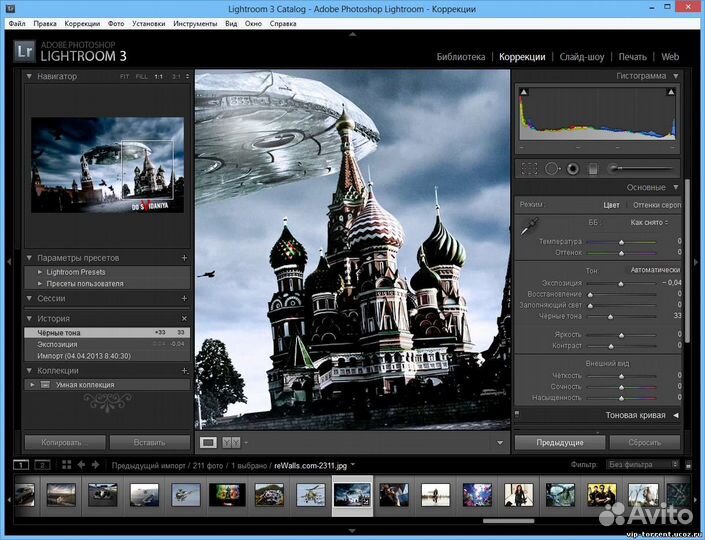Go back with filmstrip left arrow

[81, 465]
